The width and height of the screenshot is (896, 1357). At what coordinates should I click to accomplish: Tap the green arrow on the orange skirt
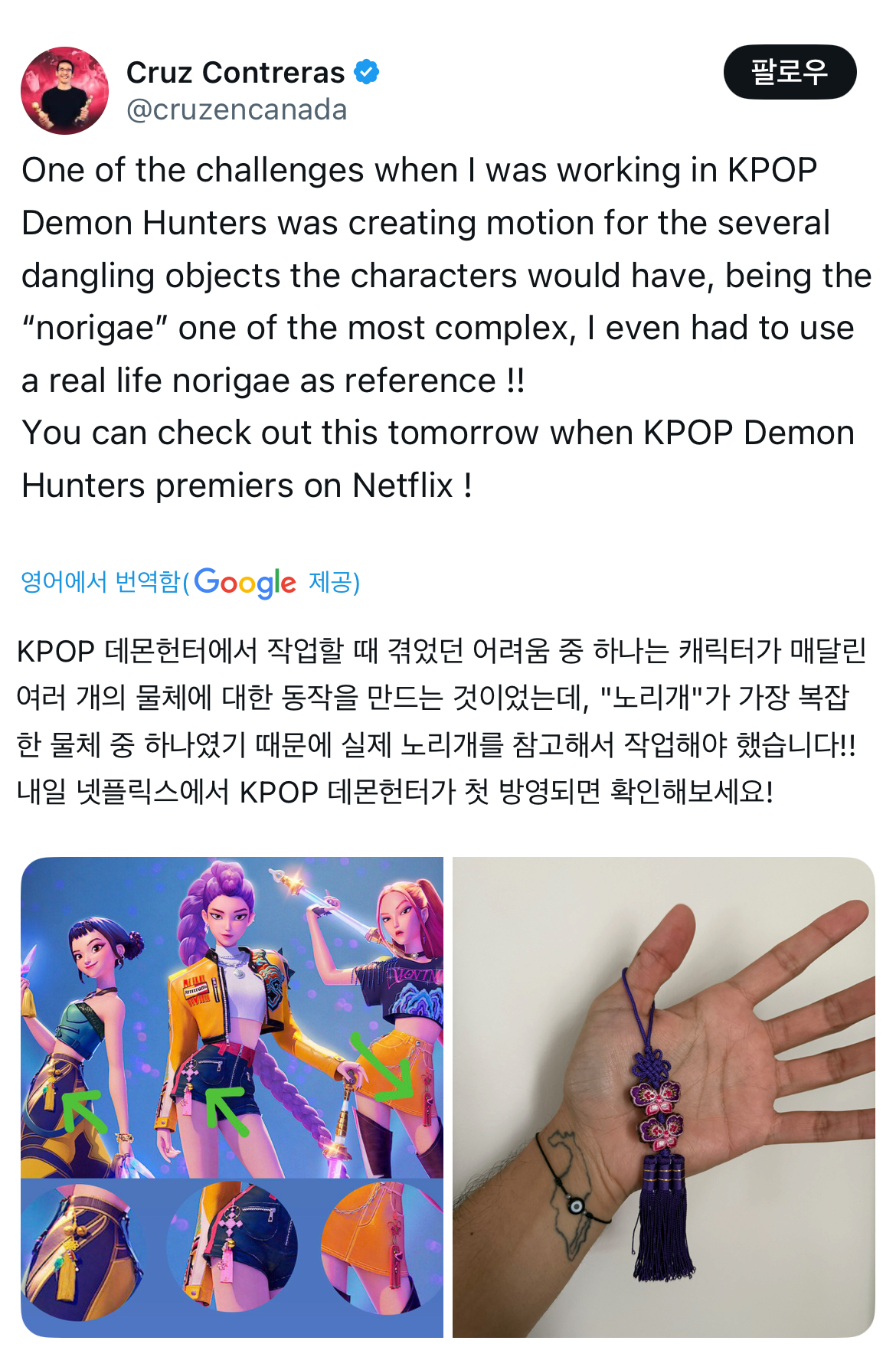pyautogui.click(x=383, y=1067)
